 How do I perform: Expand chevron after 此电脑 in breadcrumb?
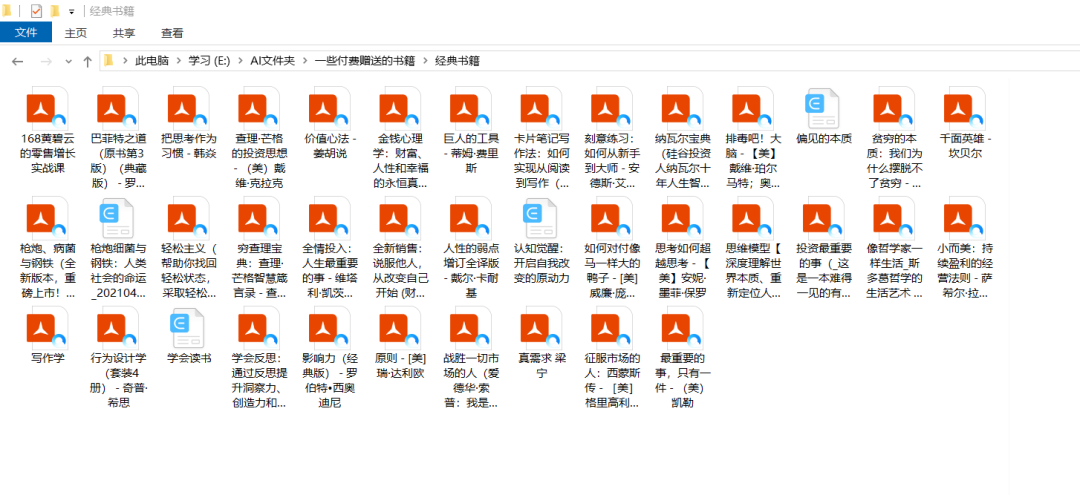click(x=179, y=61)
